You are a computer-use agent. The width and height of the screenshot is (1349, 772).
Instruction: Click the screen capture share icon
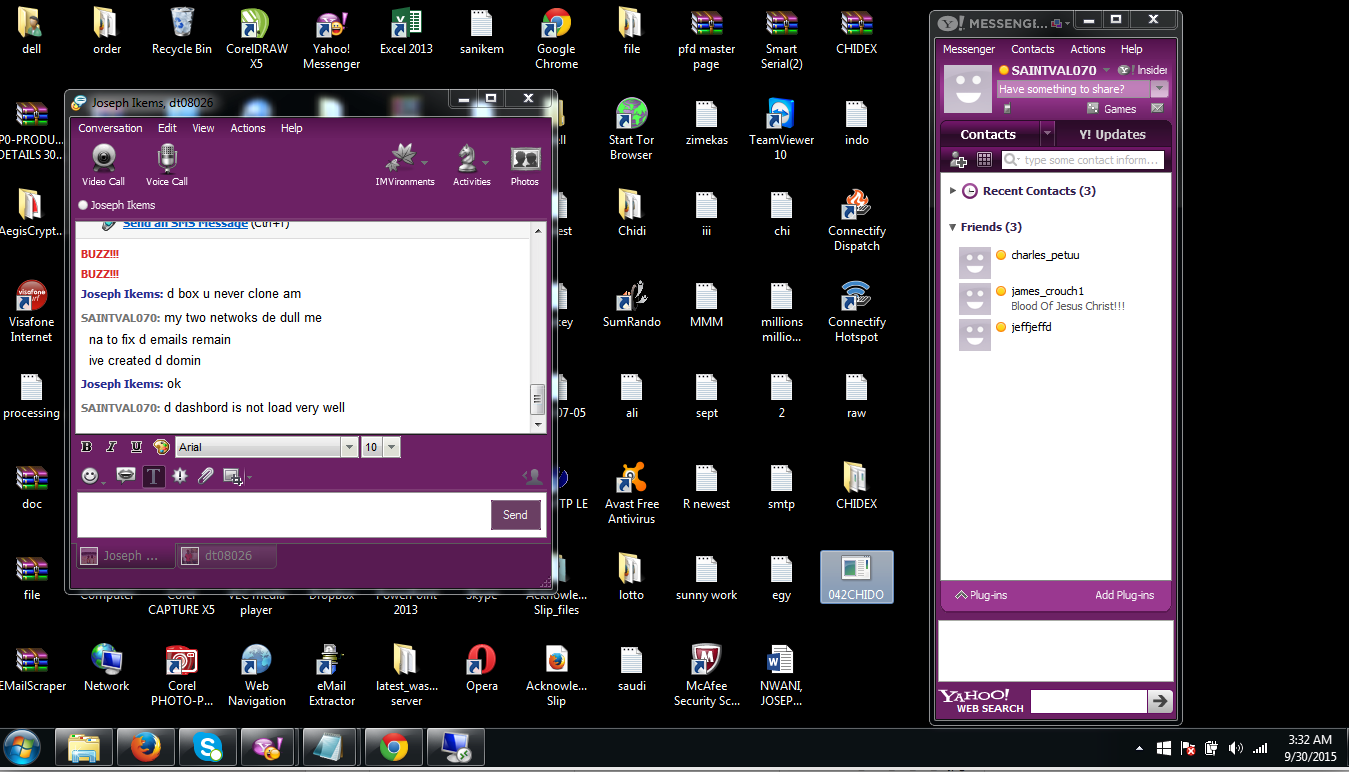click(235, 476)
